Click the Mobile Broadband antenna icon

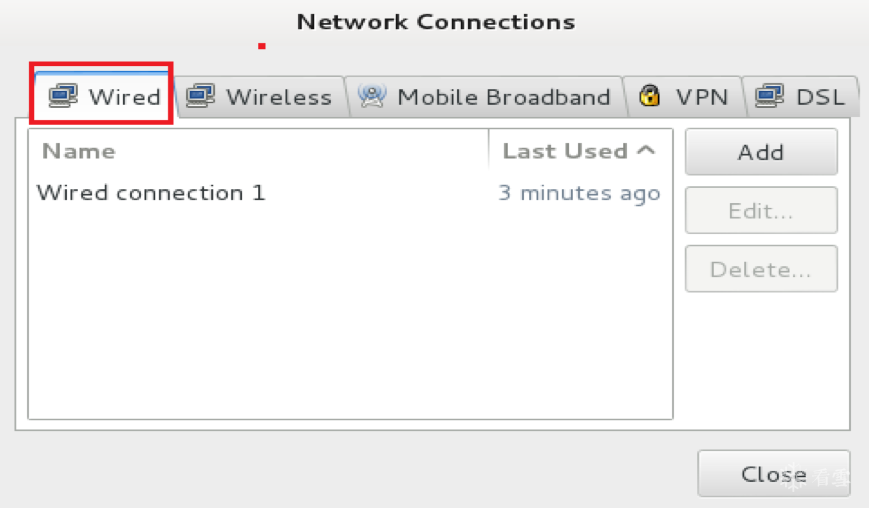372,96
